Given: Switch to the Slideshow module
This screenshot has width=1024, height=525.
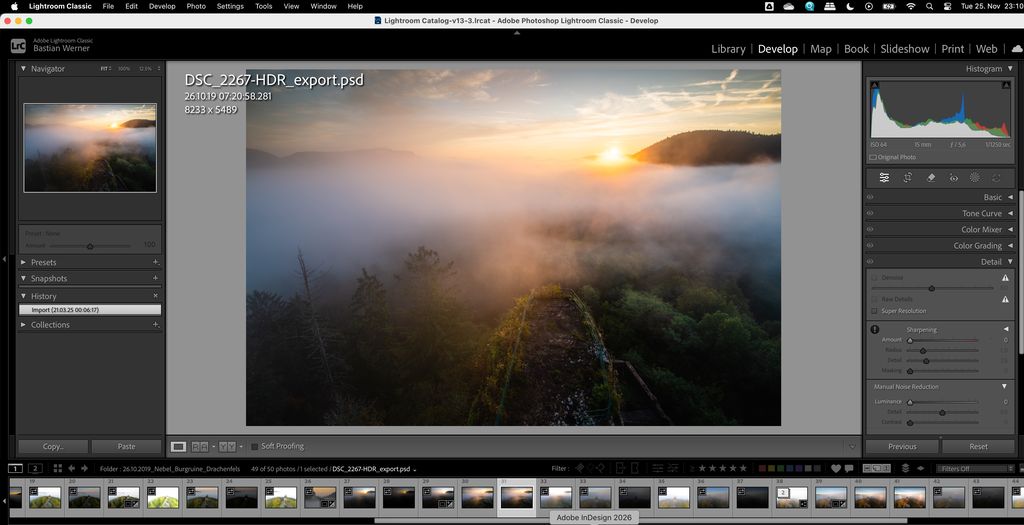Looking at the screenshot, I should (904, 48).
